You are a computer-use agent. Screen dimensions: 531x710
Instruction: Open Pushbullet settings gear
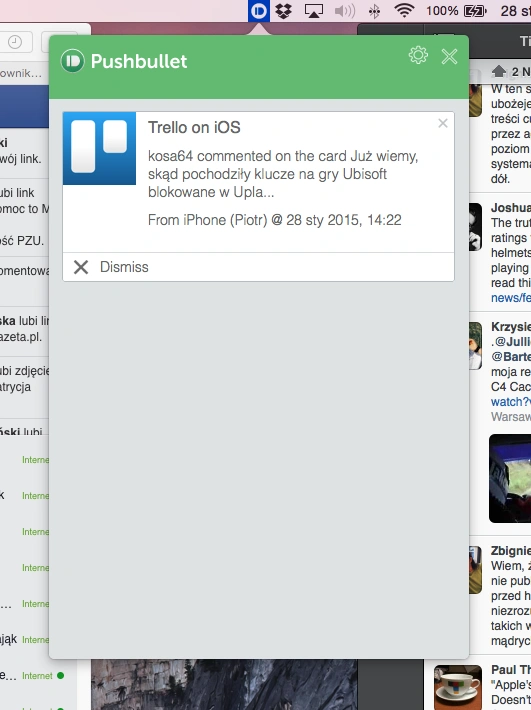[418, 55]
